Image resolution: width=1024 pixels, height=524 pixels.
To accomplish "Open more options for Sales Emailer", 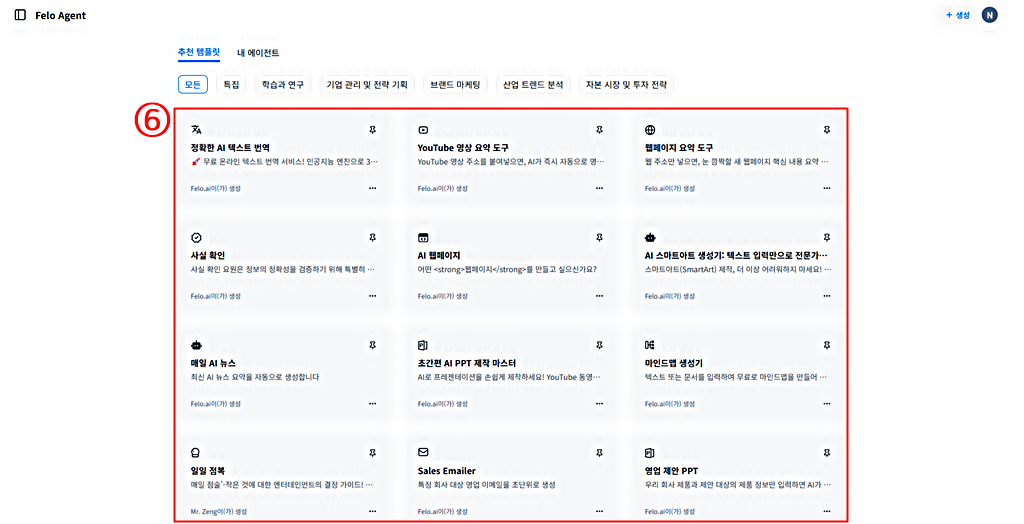I will click(600, 512).
